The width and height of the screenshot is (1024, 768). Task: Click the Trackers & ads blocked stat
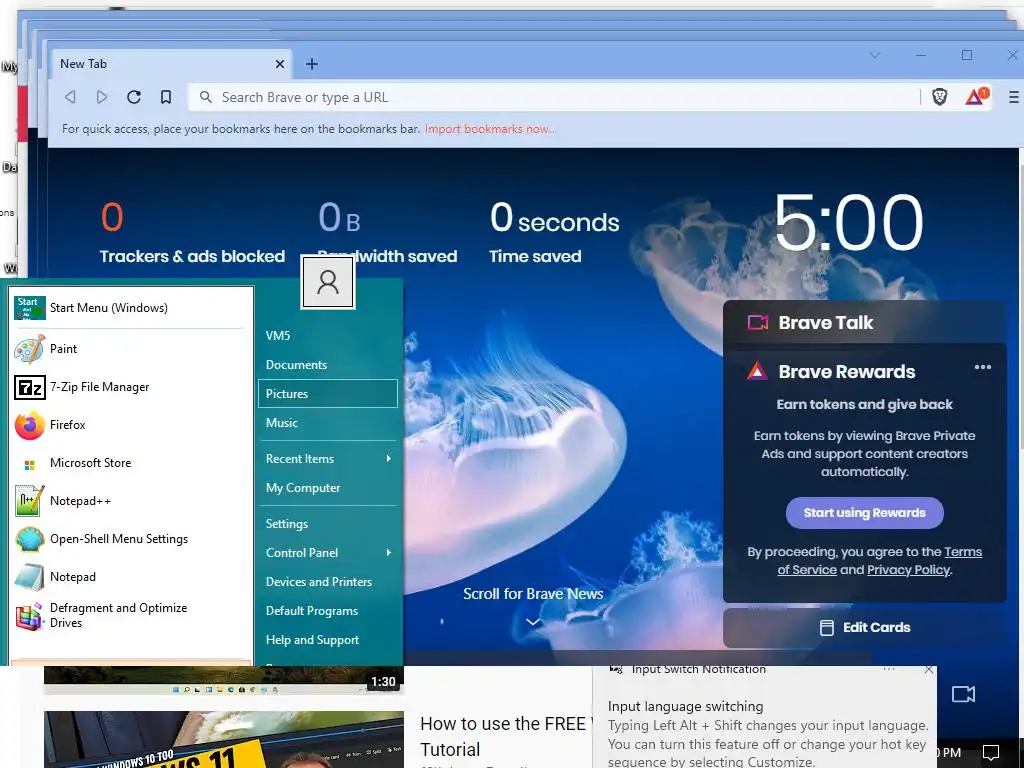click(x=192, y=232)
